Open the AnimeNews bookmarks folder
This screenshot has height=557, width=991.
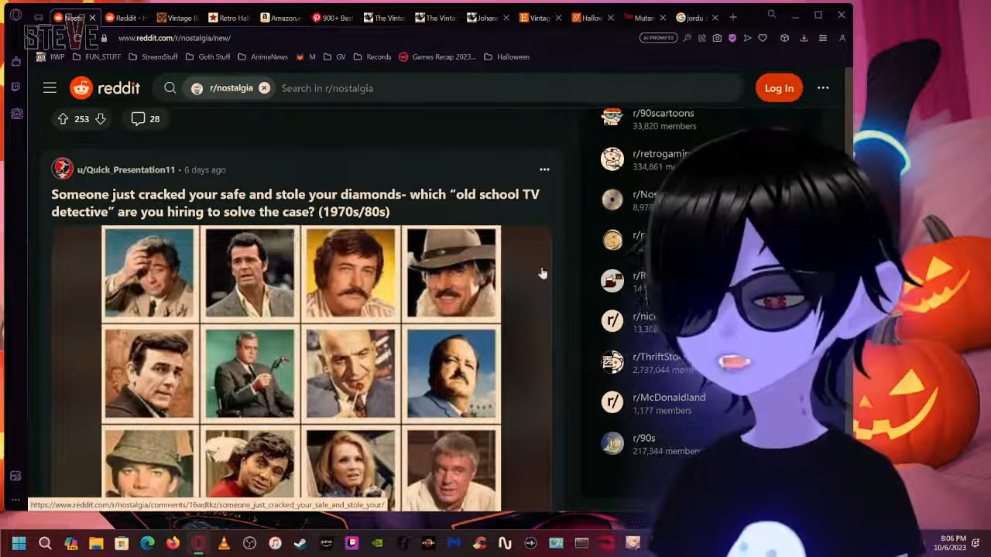pos(262,57)
